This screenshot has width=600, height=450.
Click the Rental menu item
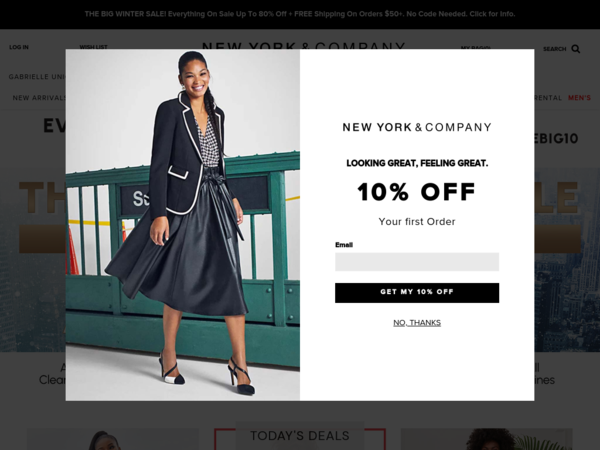click(x=548, y=98)
